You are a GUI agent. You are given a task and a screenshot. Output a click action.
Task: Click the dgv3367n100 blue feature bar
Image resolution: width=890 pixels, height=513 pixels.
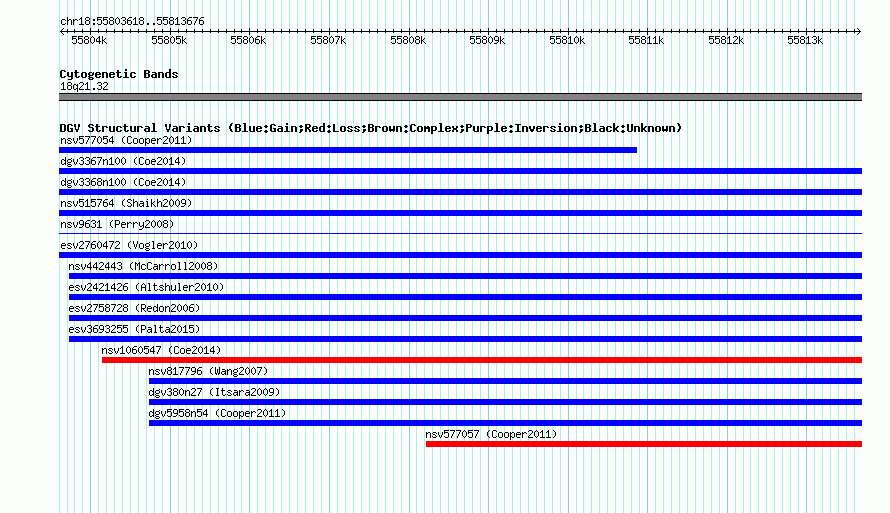pos(460,171)
